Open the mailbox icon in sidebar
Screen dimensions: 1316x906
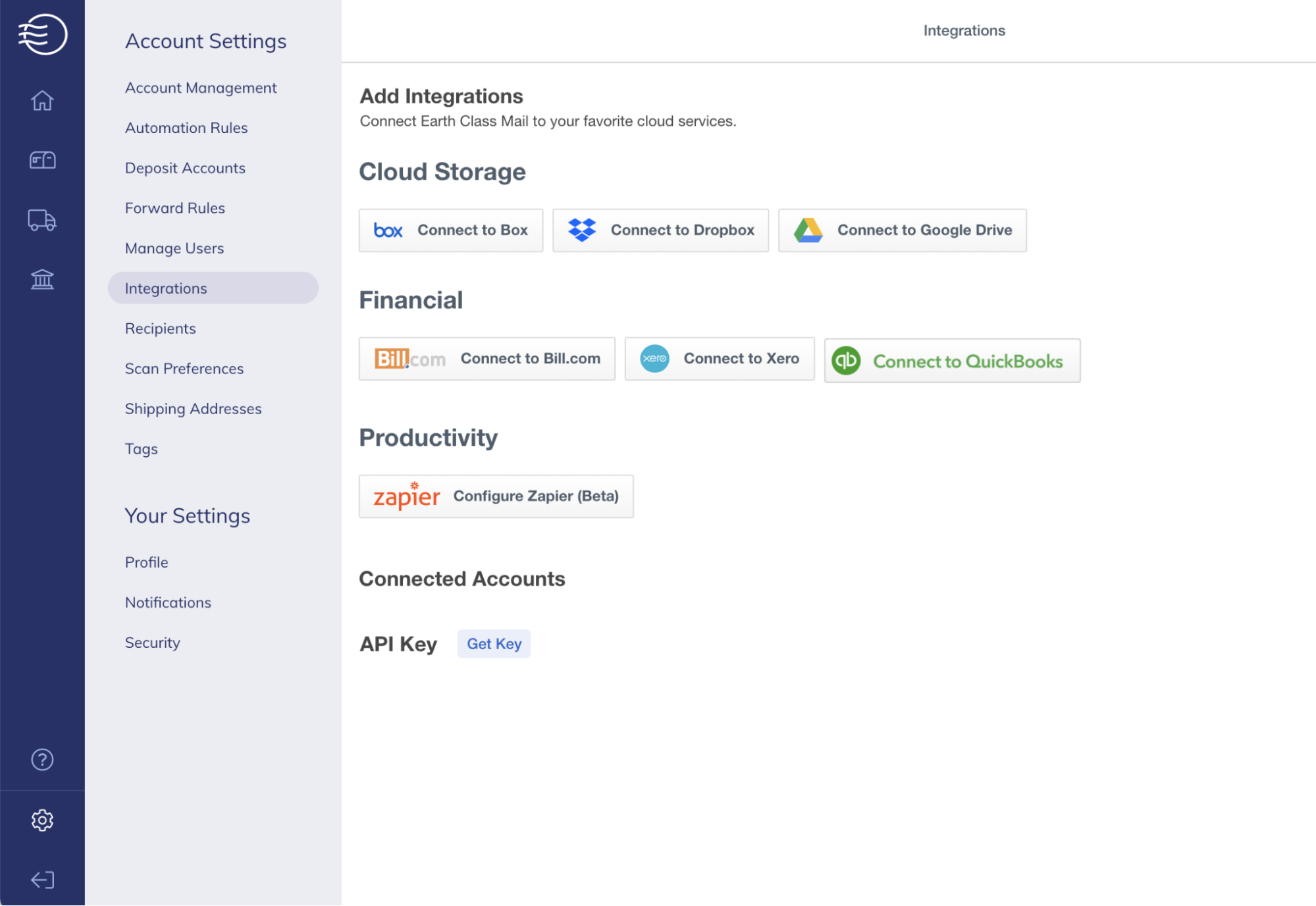click(42, 160)
